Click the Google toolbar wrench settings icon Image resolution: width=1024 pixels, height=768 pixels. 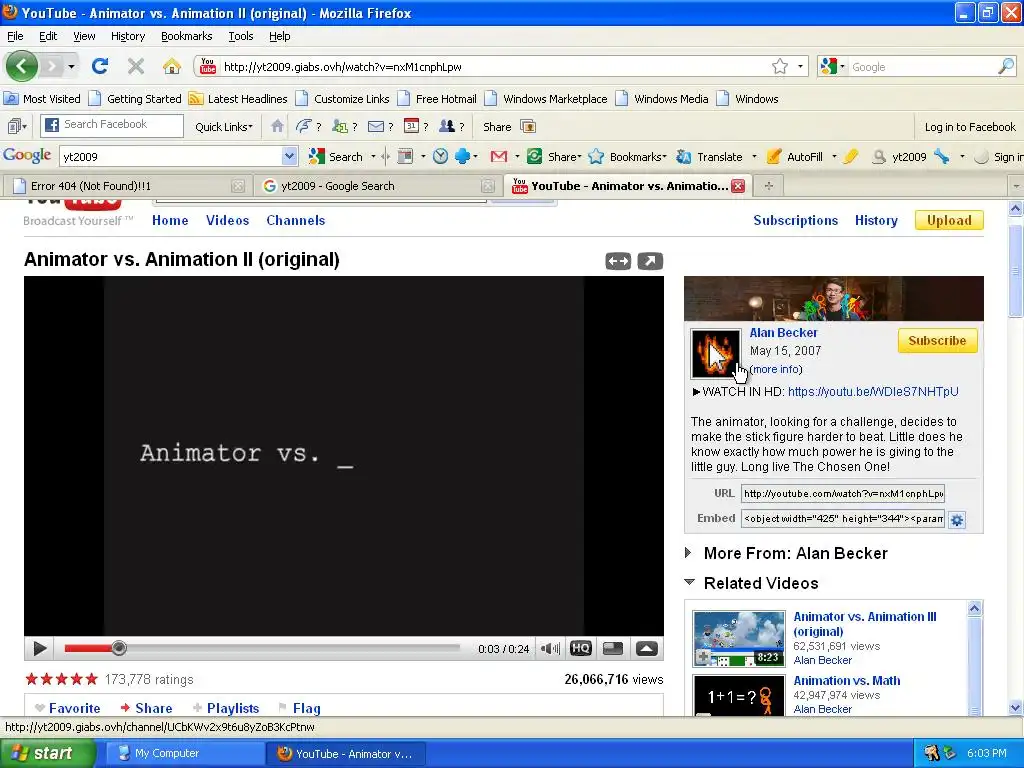[941, 156]
